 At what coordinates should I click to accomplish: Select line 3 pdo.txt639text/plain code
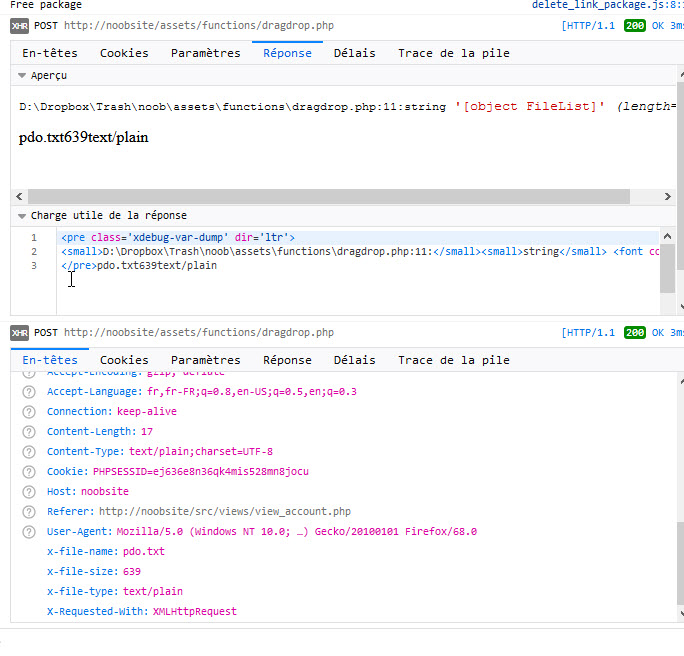click(x=139, y=266)
